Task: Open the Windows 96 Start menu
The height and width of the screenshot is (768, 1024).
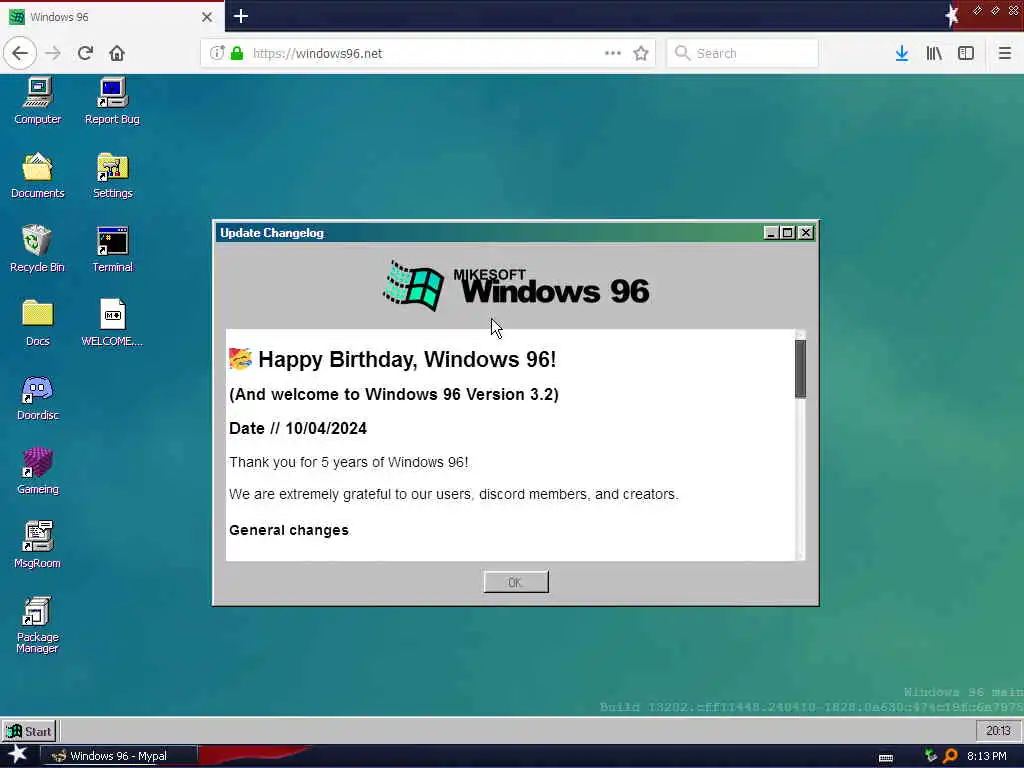Action: pos(29,731)
